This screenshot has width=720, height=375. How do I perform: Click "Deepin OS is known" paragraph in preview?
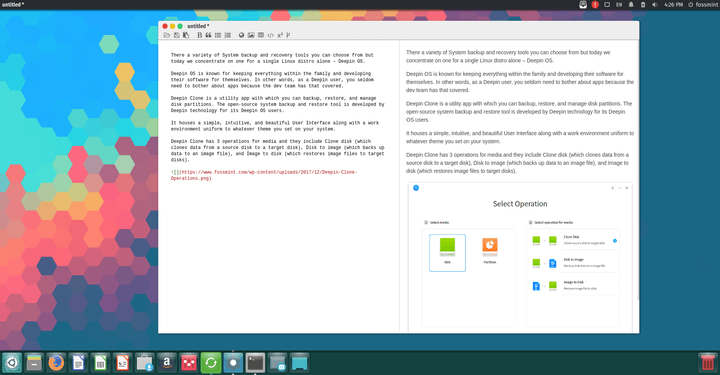(520, 82)
